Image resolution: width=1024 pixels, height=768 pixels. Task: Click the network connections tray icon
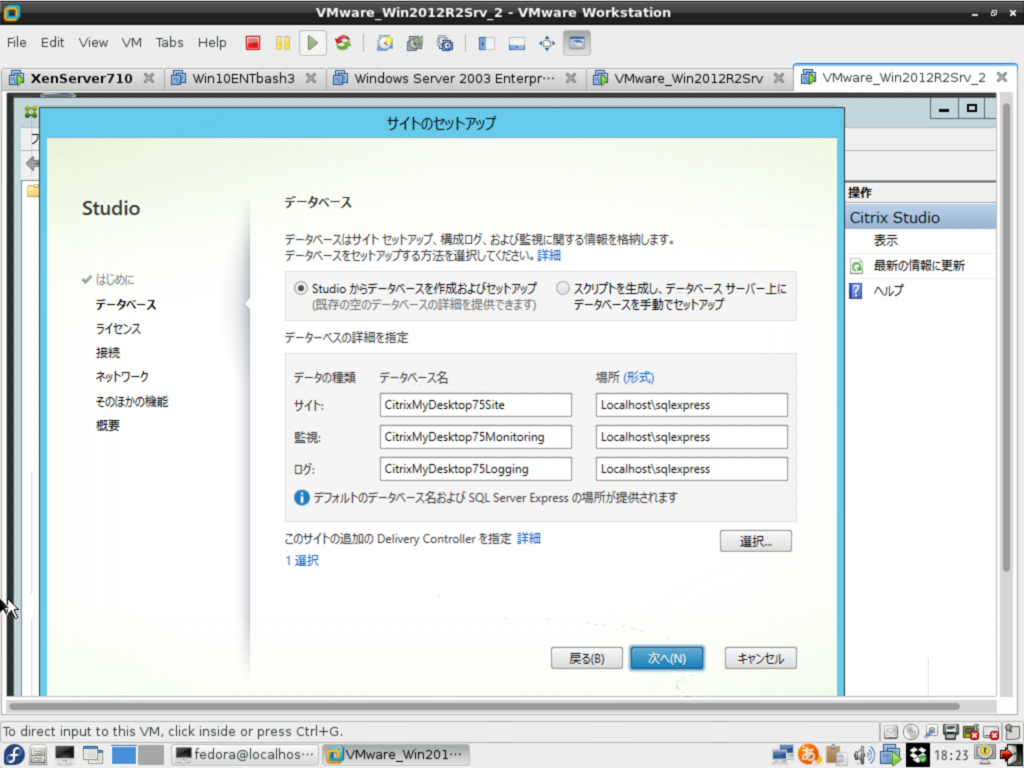coord(782,755)
